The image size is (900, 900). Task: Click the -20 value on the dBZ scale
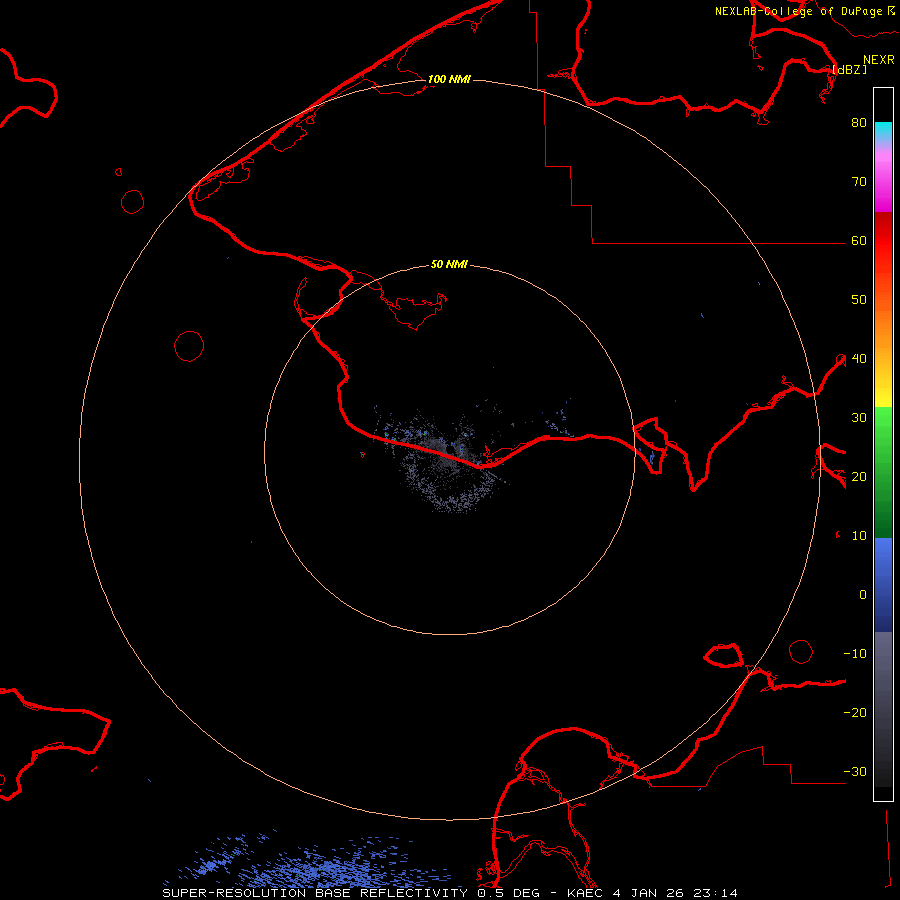[x=855, y=713]
